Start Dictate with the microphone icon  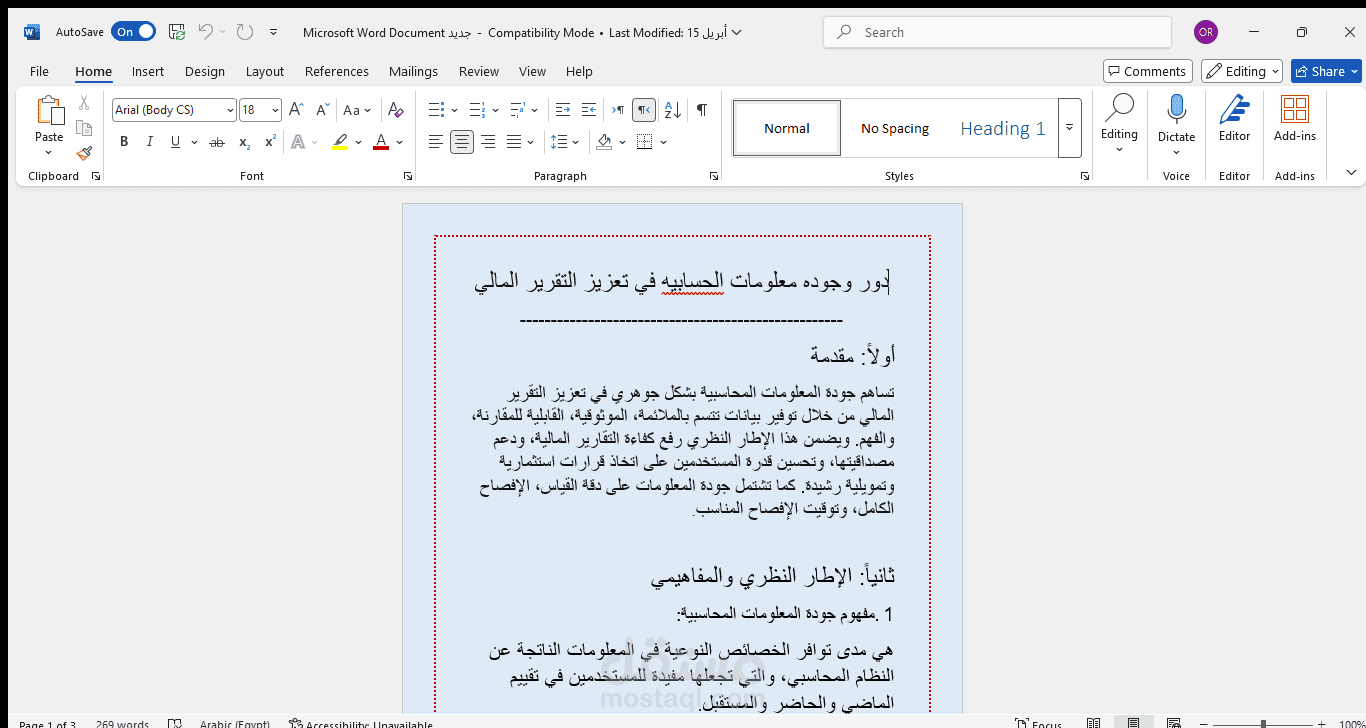pos(1176,109)
